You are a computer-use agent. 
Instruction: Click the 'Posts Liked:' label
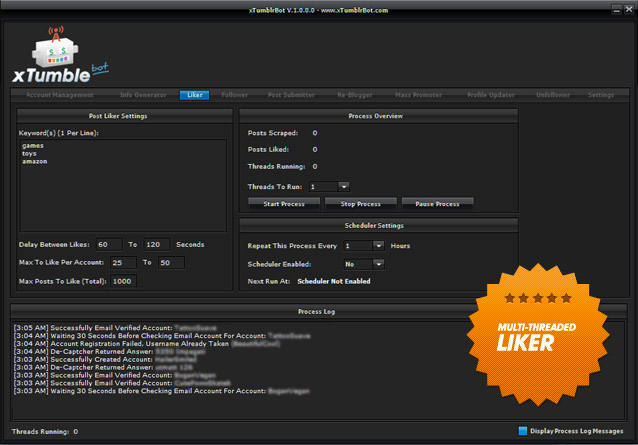[268, 150]
